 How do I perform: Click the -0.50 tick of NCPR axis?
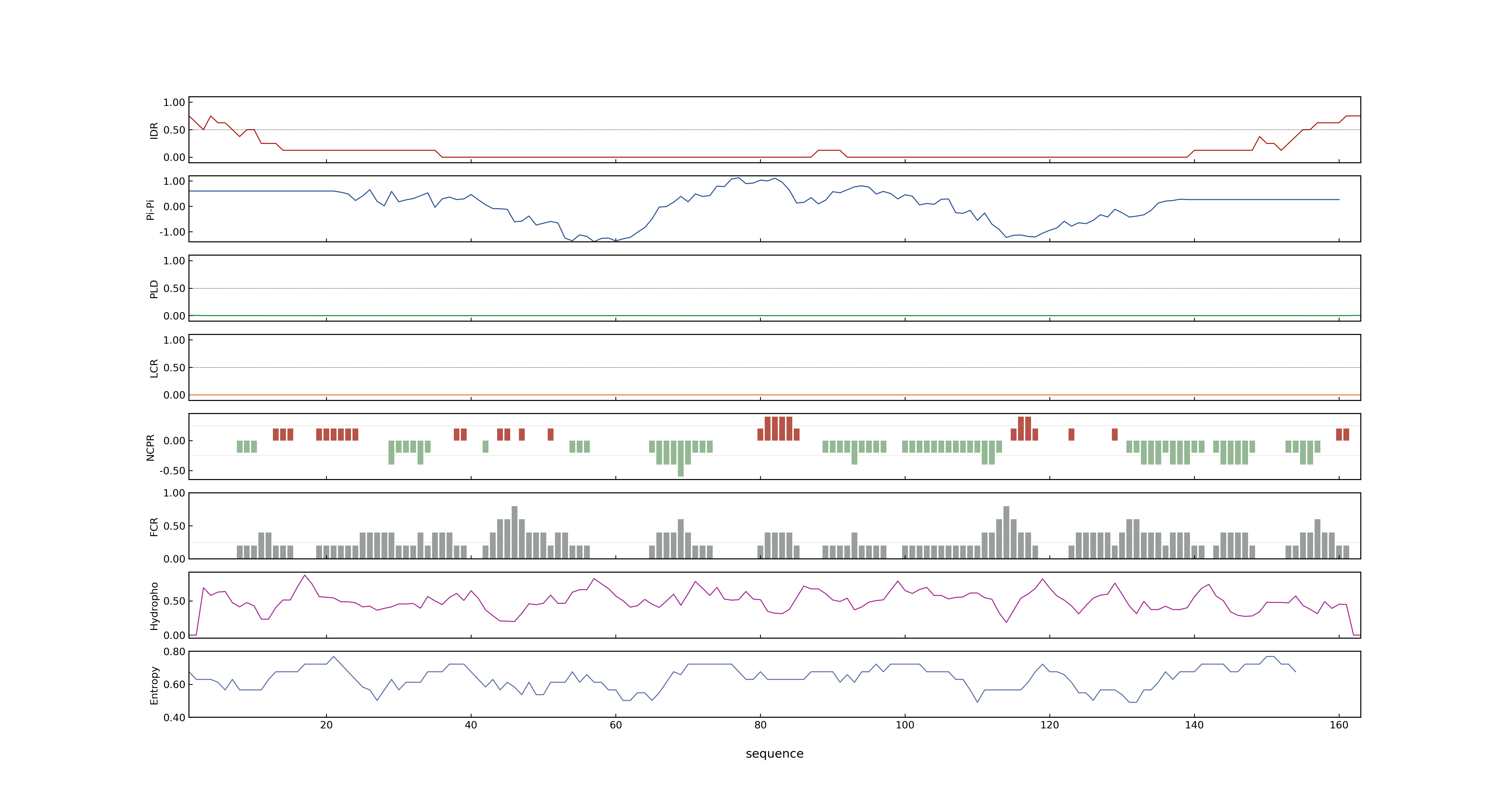[x=172, y=471]
